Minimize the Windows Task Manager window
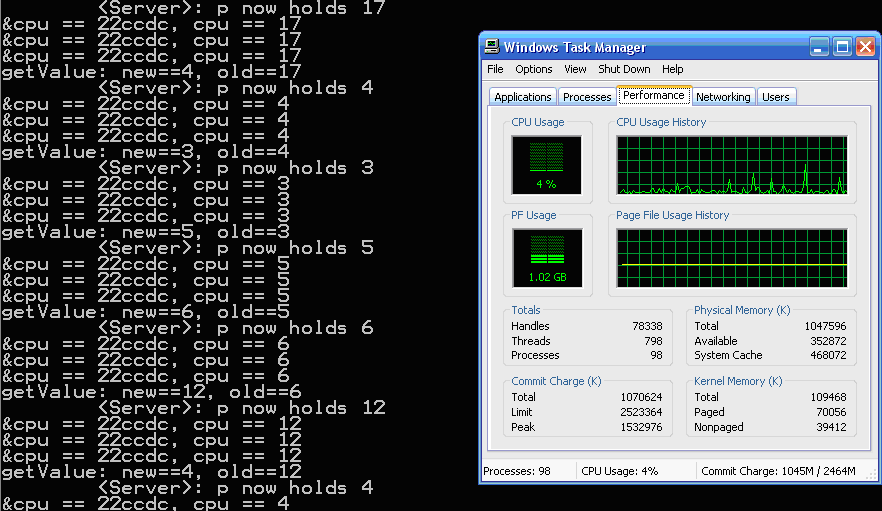The height and width of the screenshot is (511, 882). point(820,47)
